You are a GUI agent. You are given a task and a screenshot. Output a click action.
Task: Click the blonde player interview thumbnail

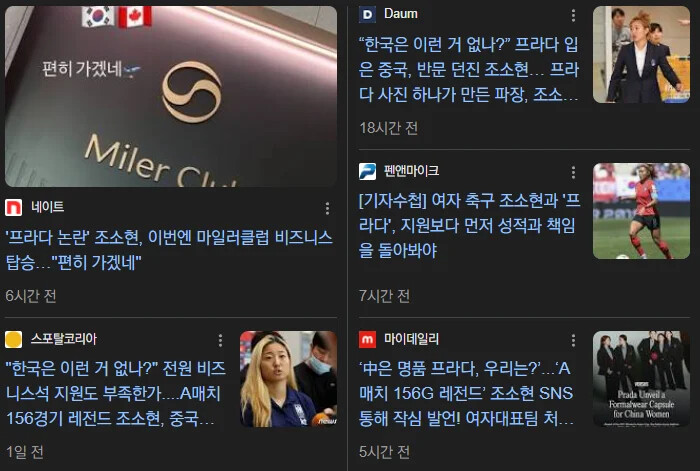288,379
